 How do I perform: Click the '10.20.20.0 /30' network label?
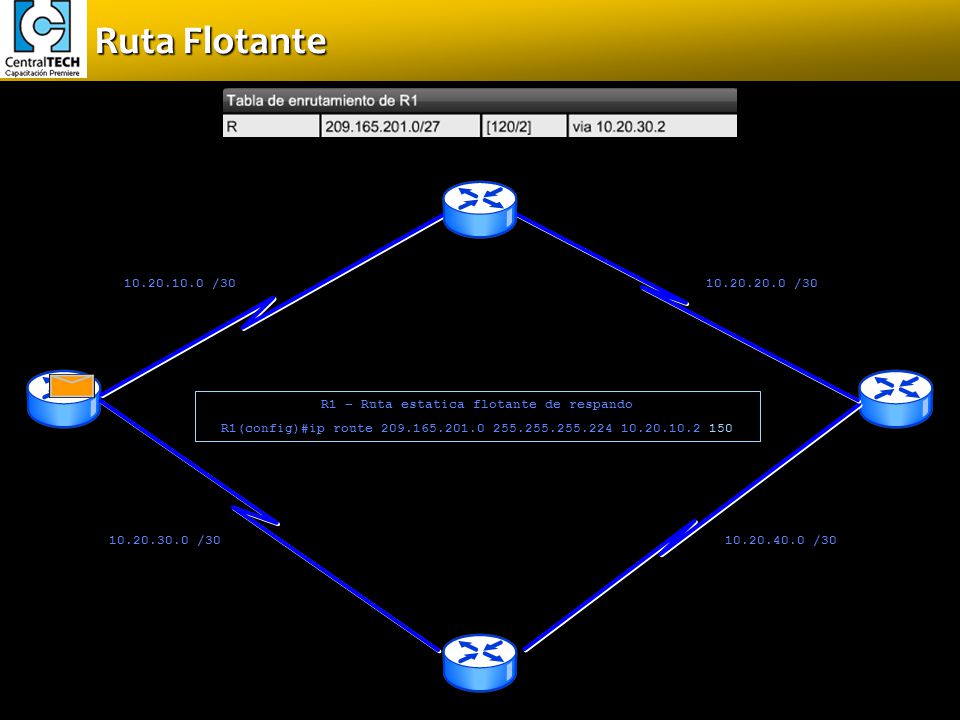click(x=761, y=283)
